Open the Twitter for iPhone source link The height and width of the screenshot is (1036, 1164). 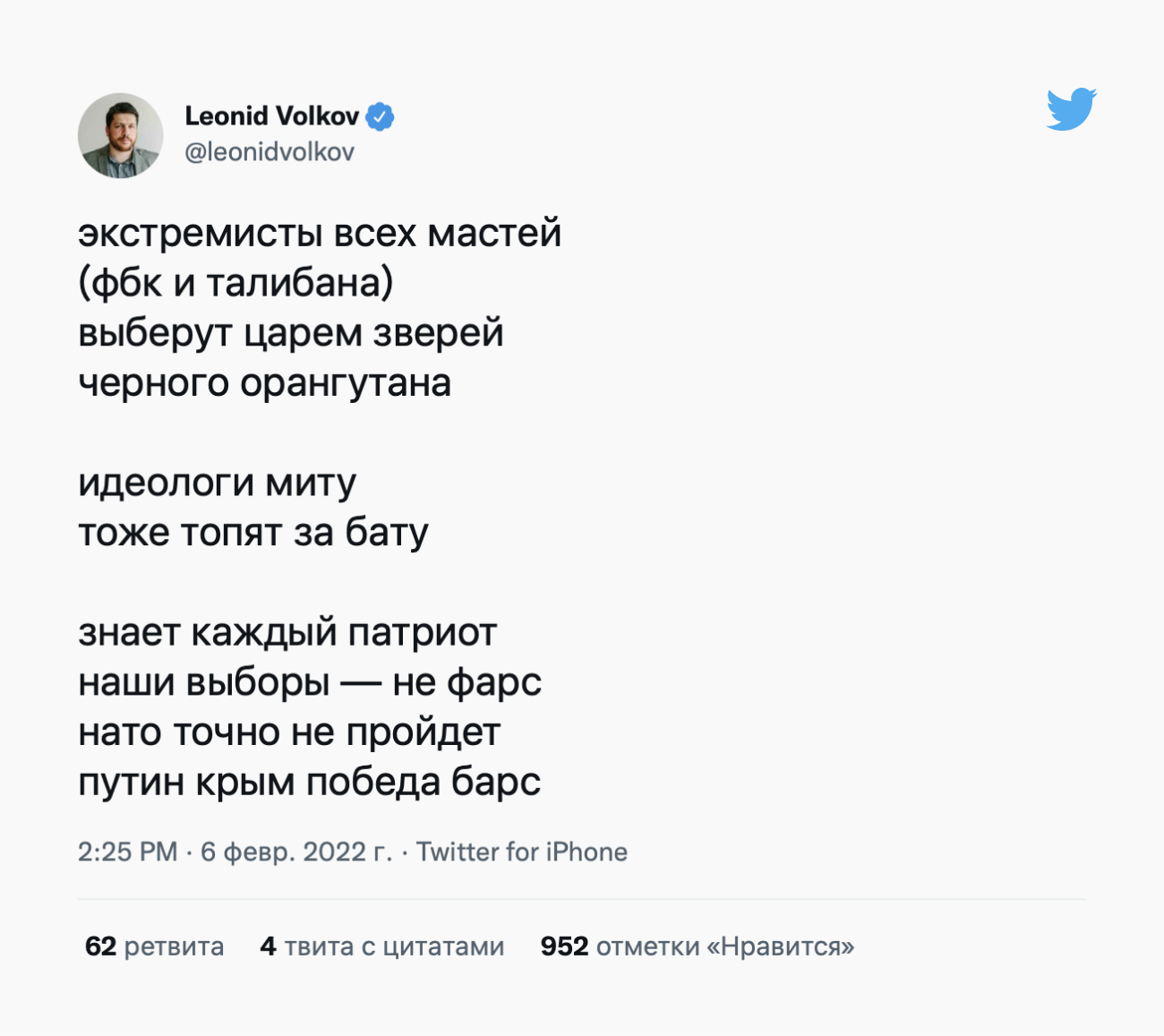coord(522,852)
